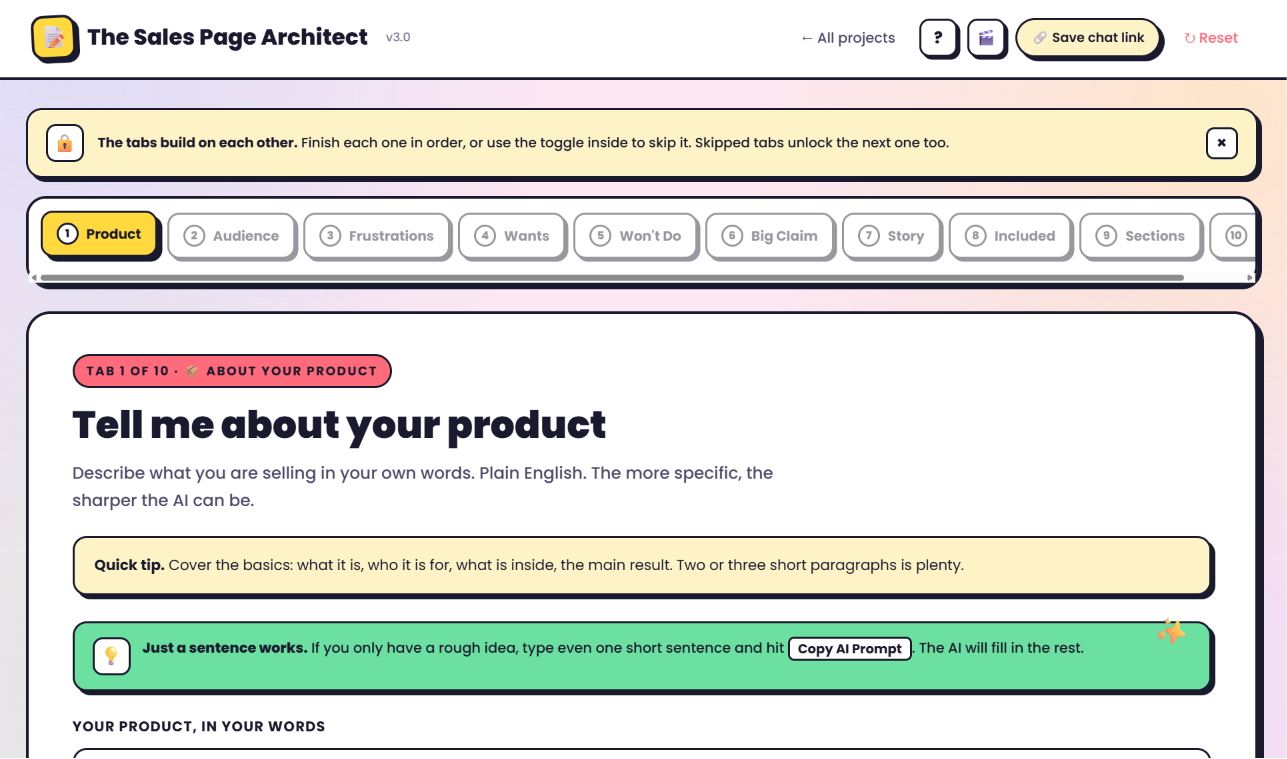Open the Frustrations tab
This screenshot has height=759, width=1287.
[x=376, y=236]
